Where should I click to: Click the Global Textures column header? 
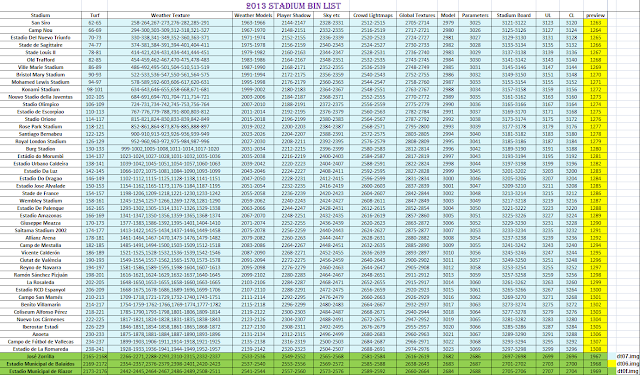click(417, 15)
